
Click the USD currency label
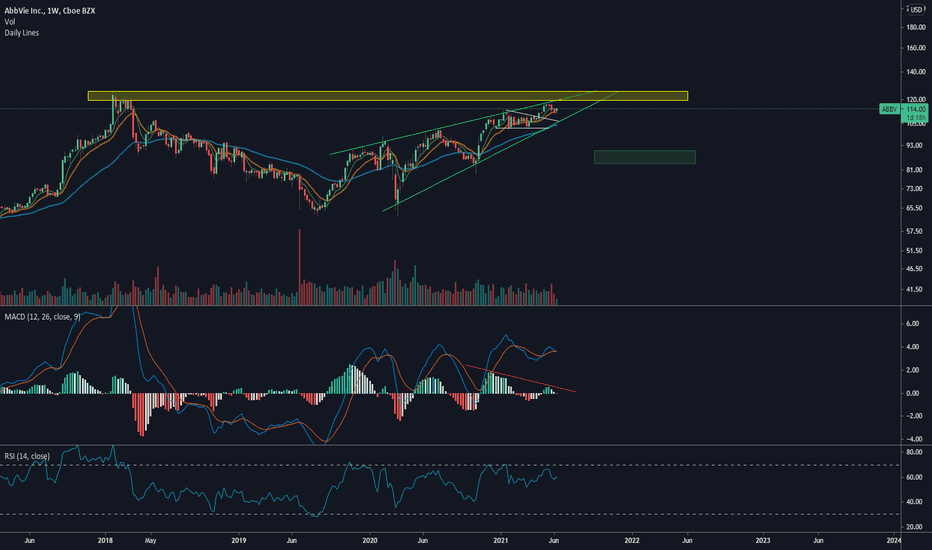point(917,10)
